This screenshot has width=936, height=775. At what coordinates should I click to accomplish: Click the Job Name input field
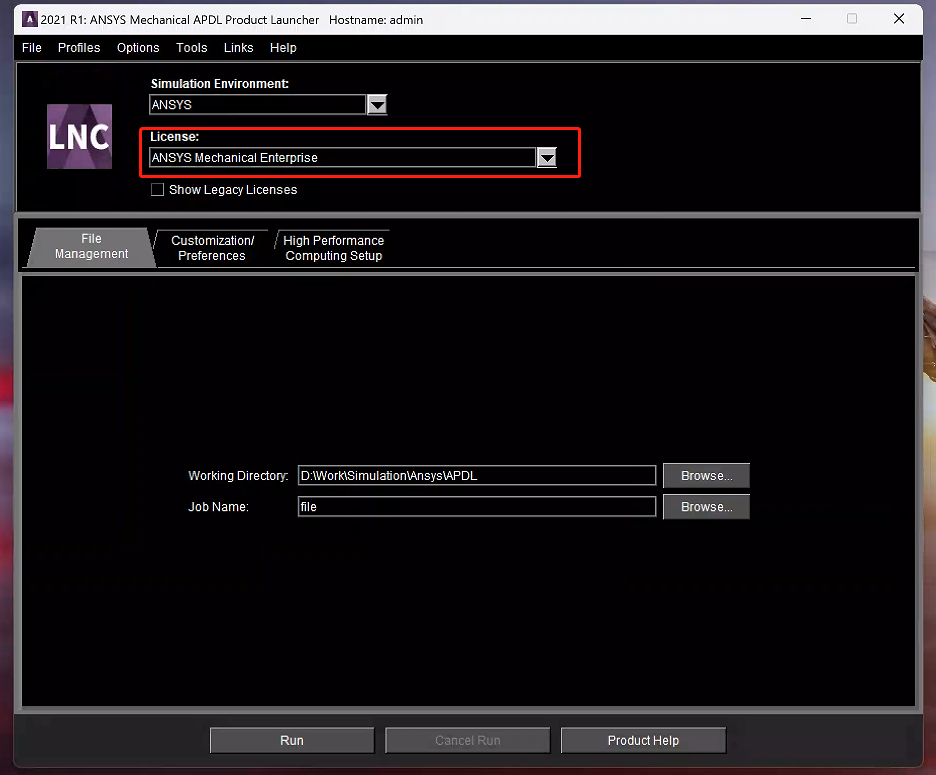click(477, 507)
